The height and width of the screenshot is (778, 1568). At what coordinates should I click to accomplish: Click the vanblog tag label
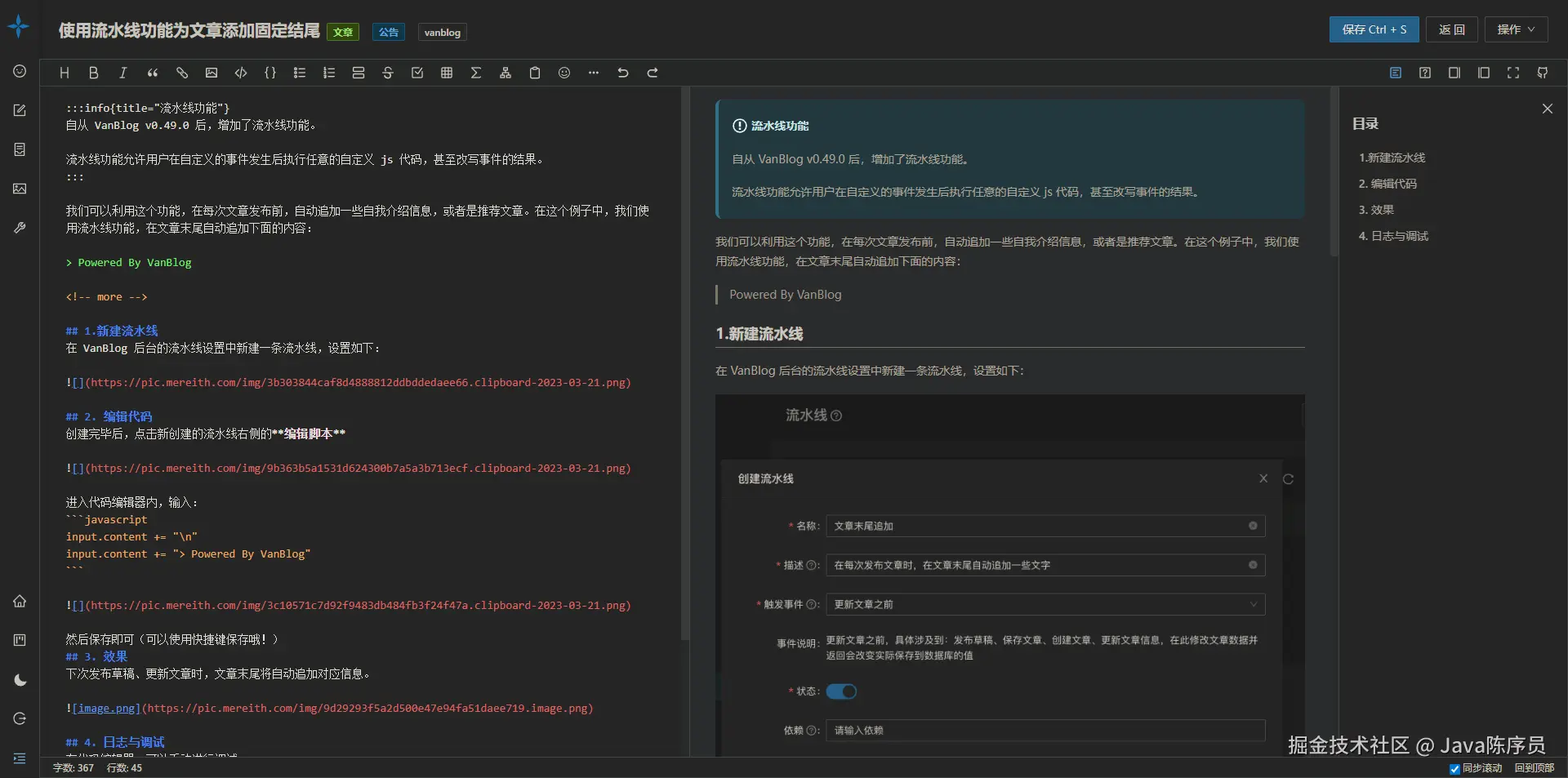443,32
